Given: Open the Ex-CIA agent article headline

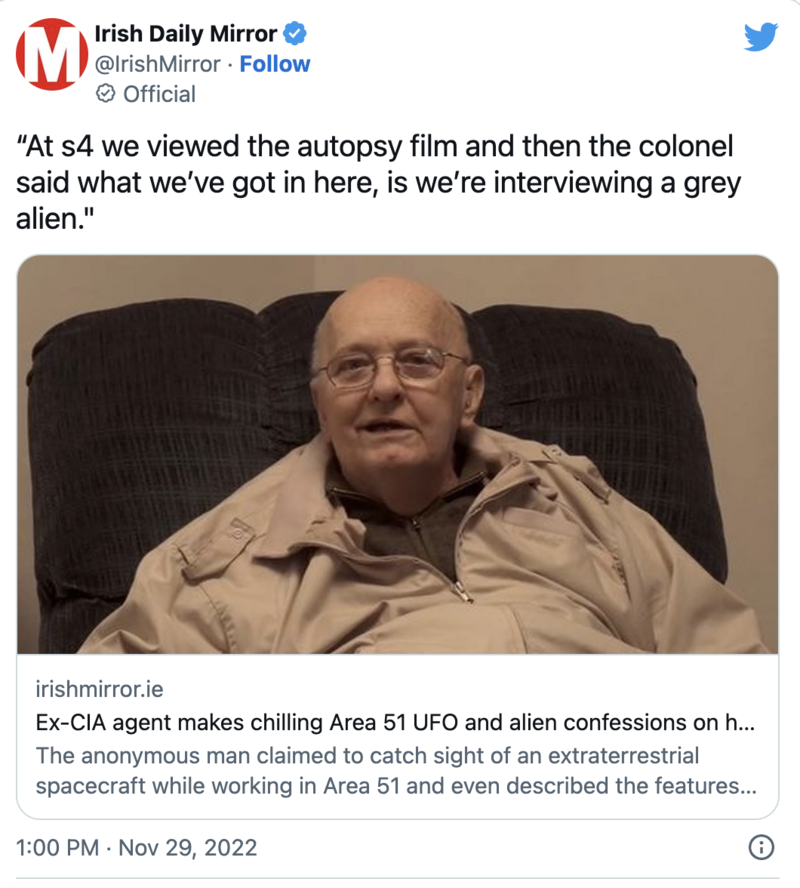Looking at the screenshot, I should coord(395,723).
